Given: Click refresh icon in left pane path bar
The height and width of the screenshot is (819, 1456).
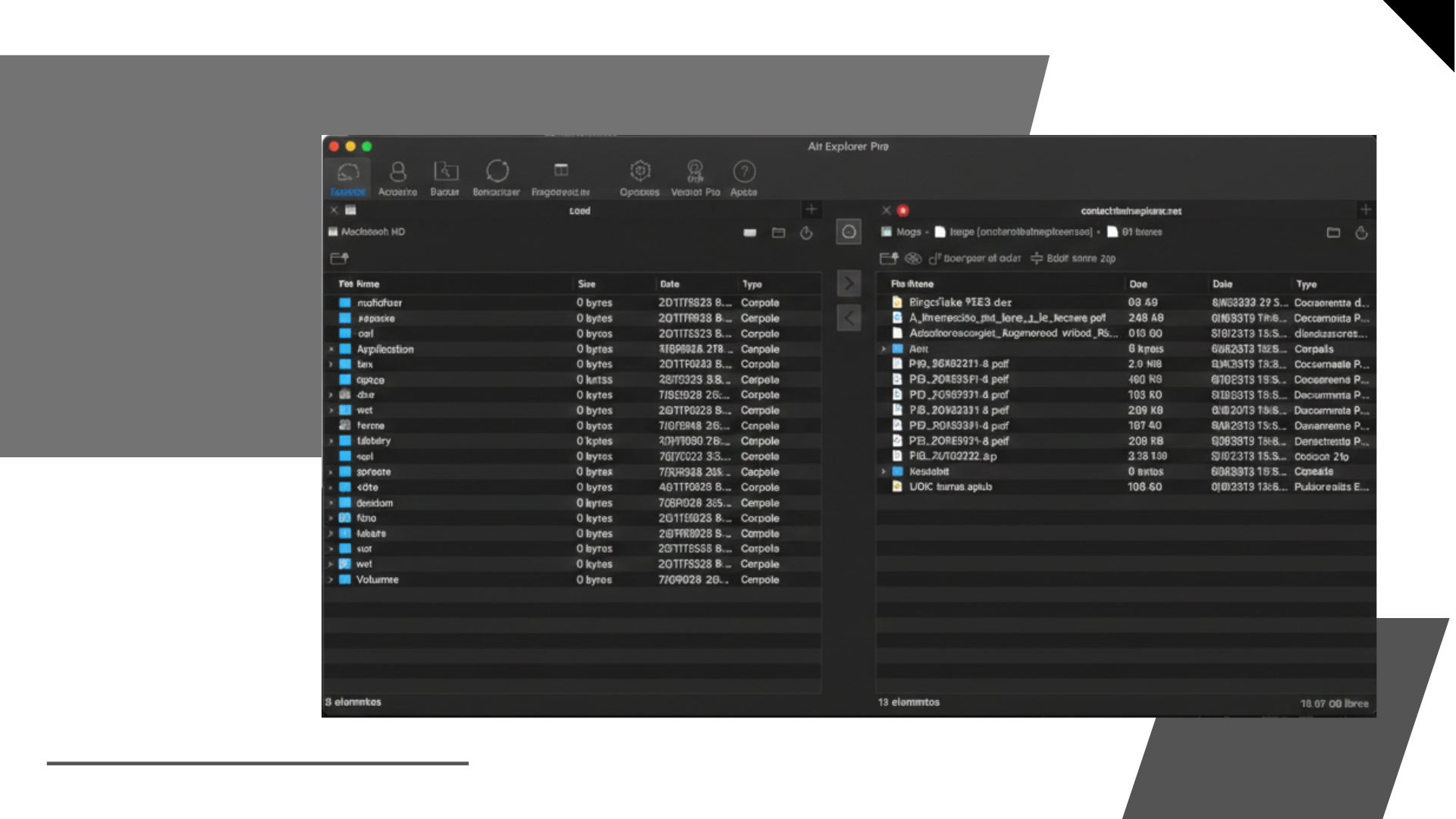Looking at the screenshot, I should pyautogui.click(x=806, y=233).
